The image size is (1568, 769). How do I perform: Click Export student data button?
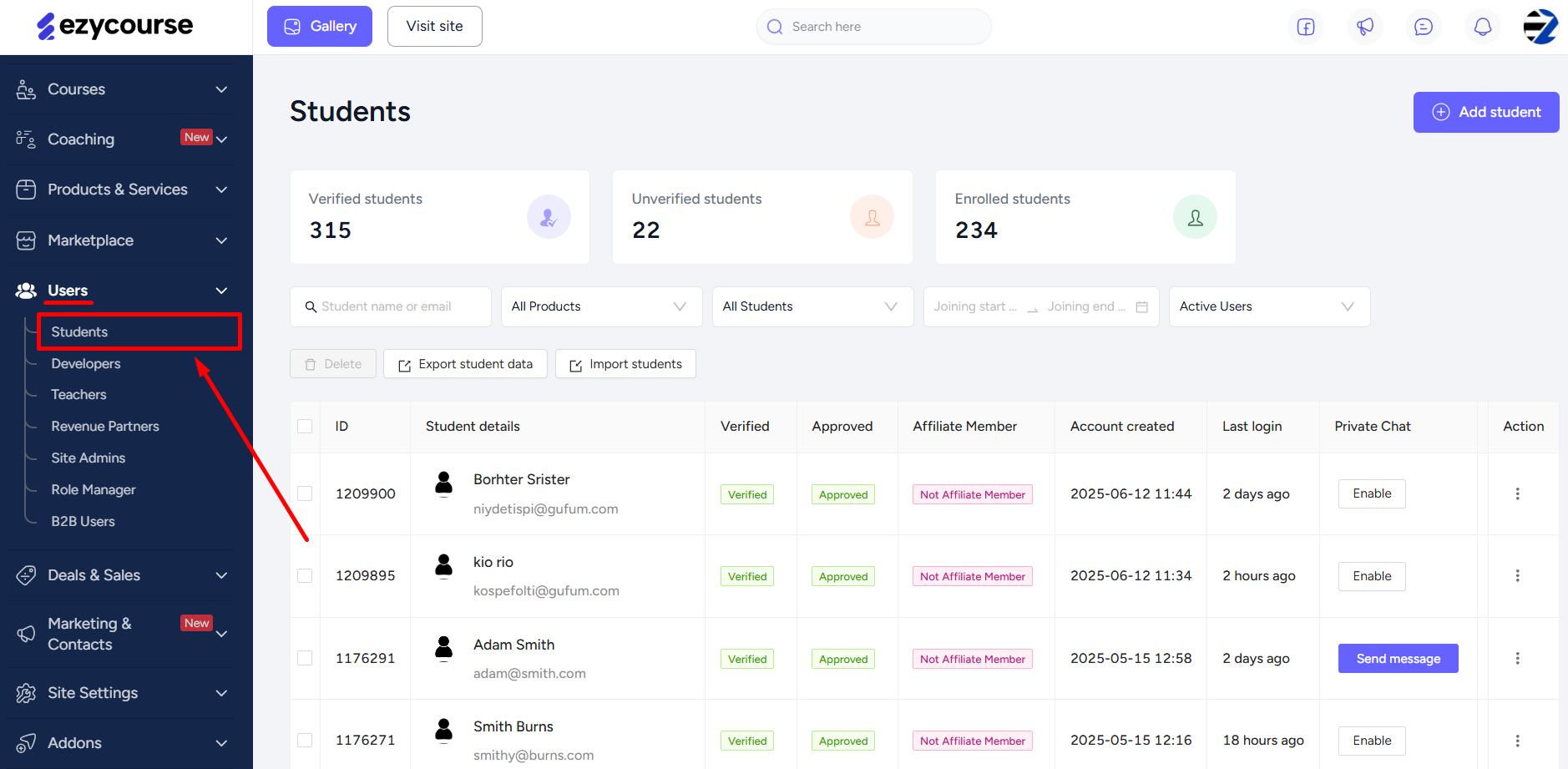[465, 364]
